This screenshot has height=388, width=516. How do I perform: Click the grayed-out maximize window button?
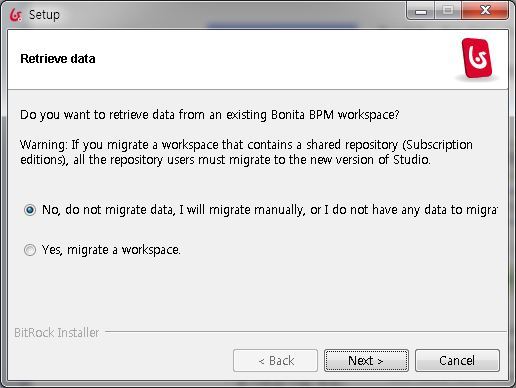448,11
